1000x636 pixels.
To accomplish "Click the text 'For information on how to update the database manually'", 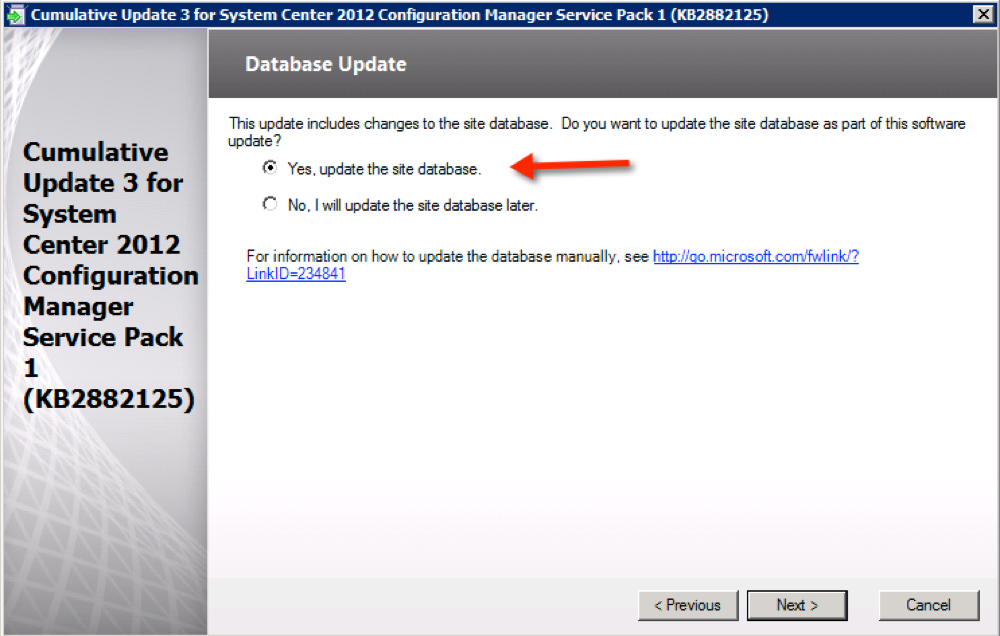I will click(x=432, y=256).
